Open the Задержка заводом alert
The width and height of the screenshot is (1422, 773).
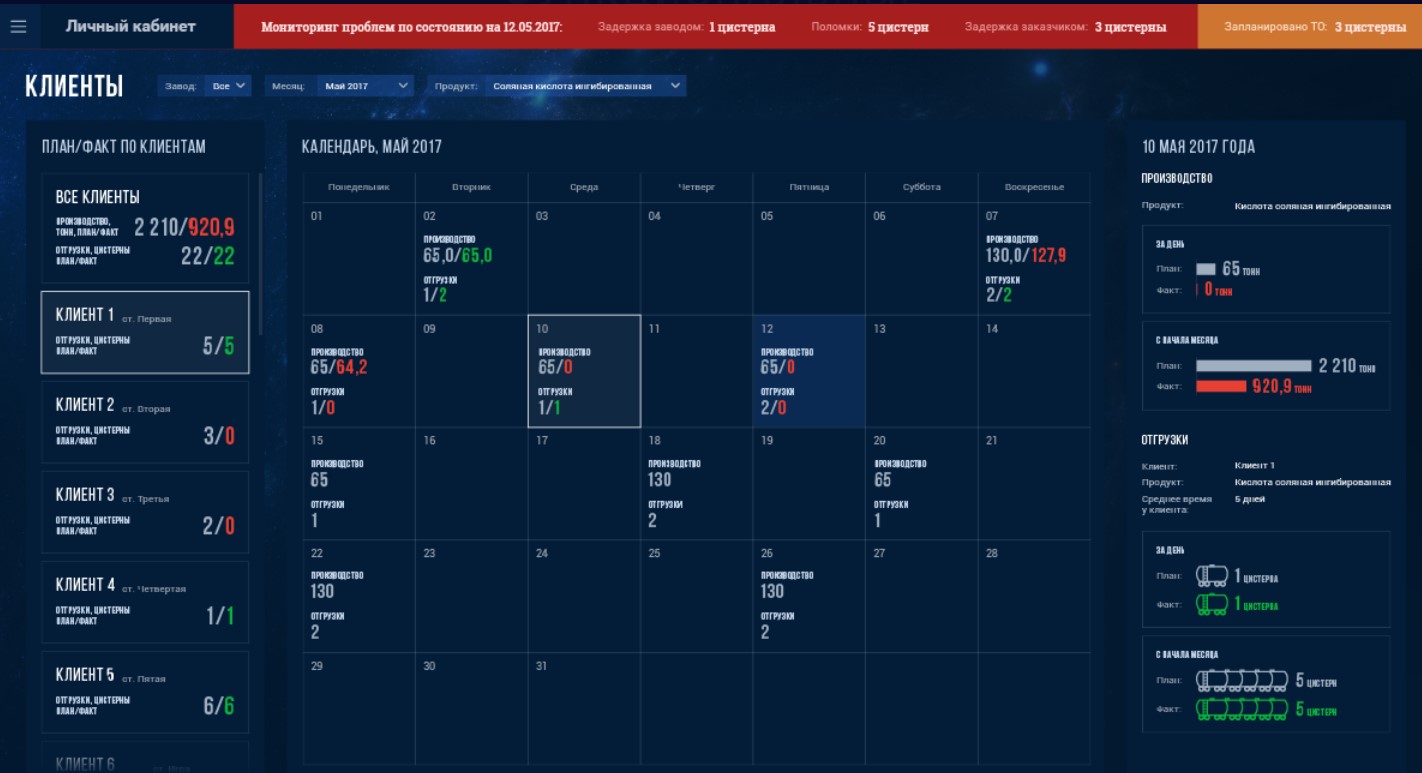click(x=687, y=27)
